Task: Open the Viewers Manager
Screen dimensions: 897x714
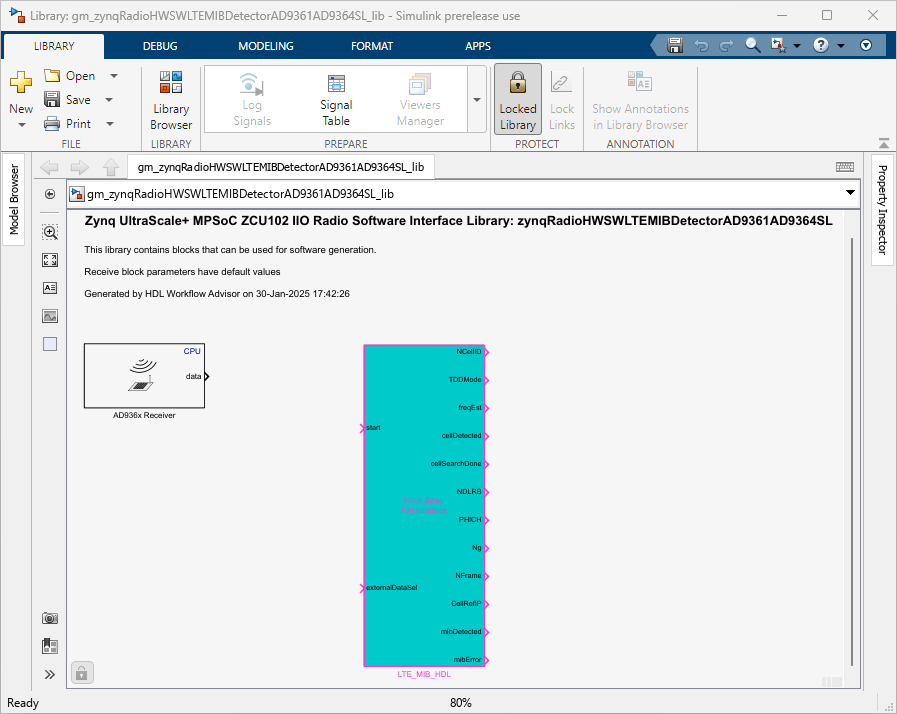Action: click(420, 101)
